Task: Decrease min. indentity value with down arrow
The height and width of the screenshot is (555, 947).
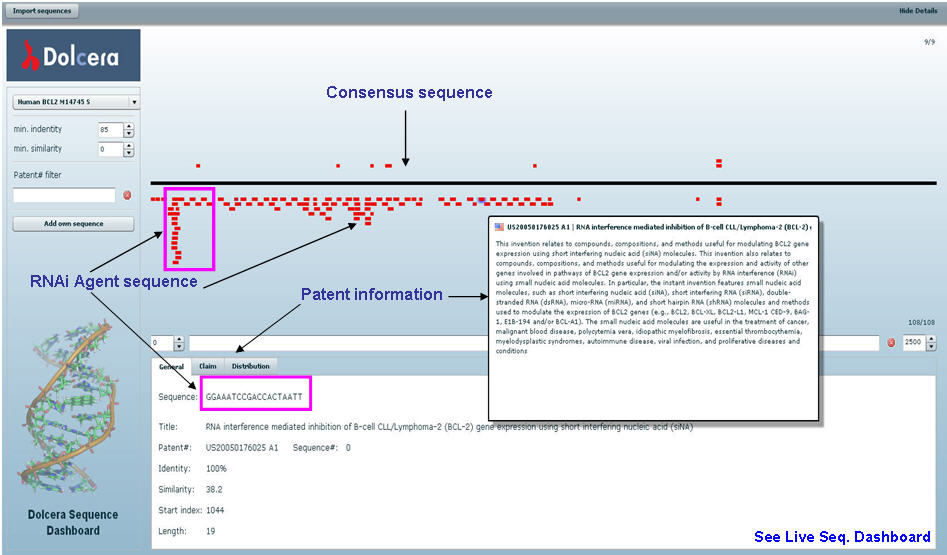Action: (x=128, y=134)
